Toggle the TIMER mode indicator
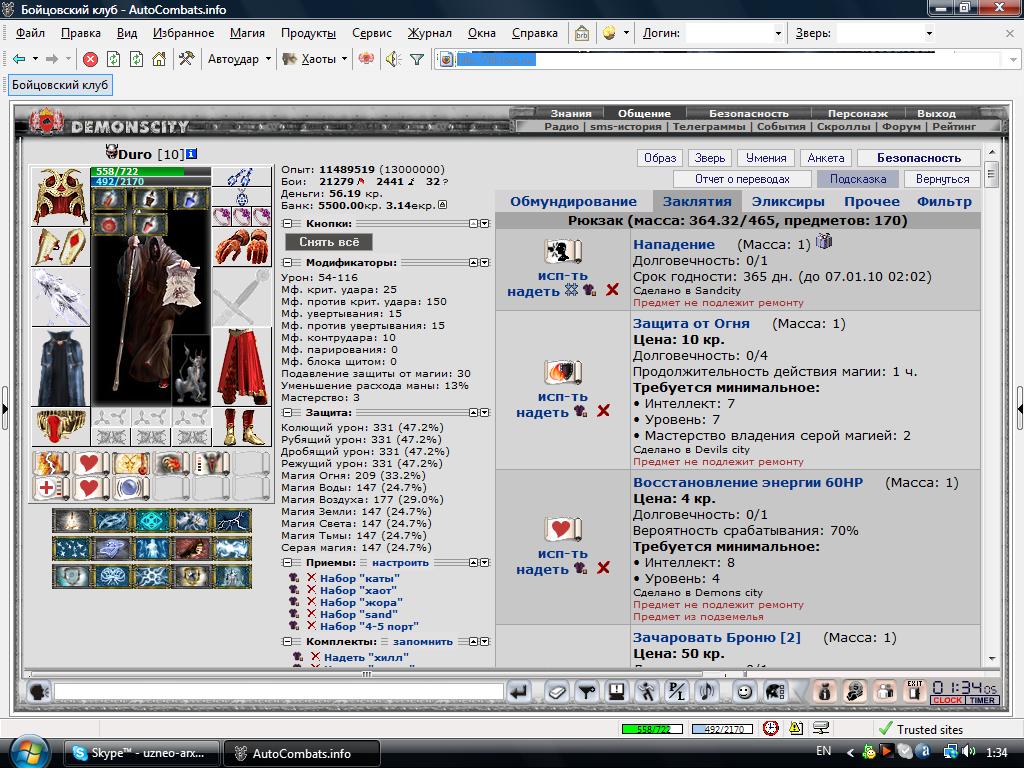The width and height of the screenshot is (1024, 768). 982,700
